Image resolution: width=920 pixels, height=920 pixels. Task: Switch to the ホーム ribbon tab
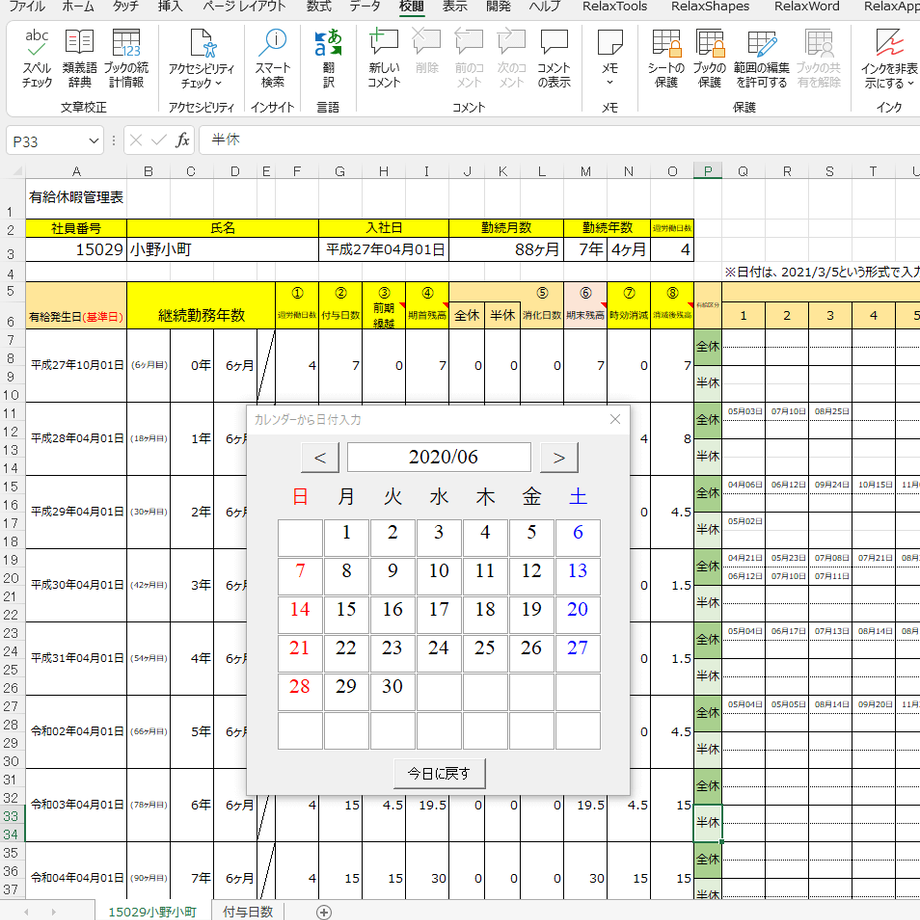click(x=78, y=6)
